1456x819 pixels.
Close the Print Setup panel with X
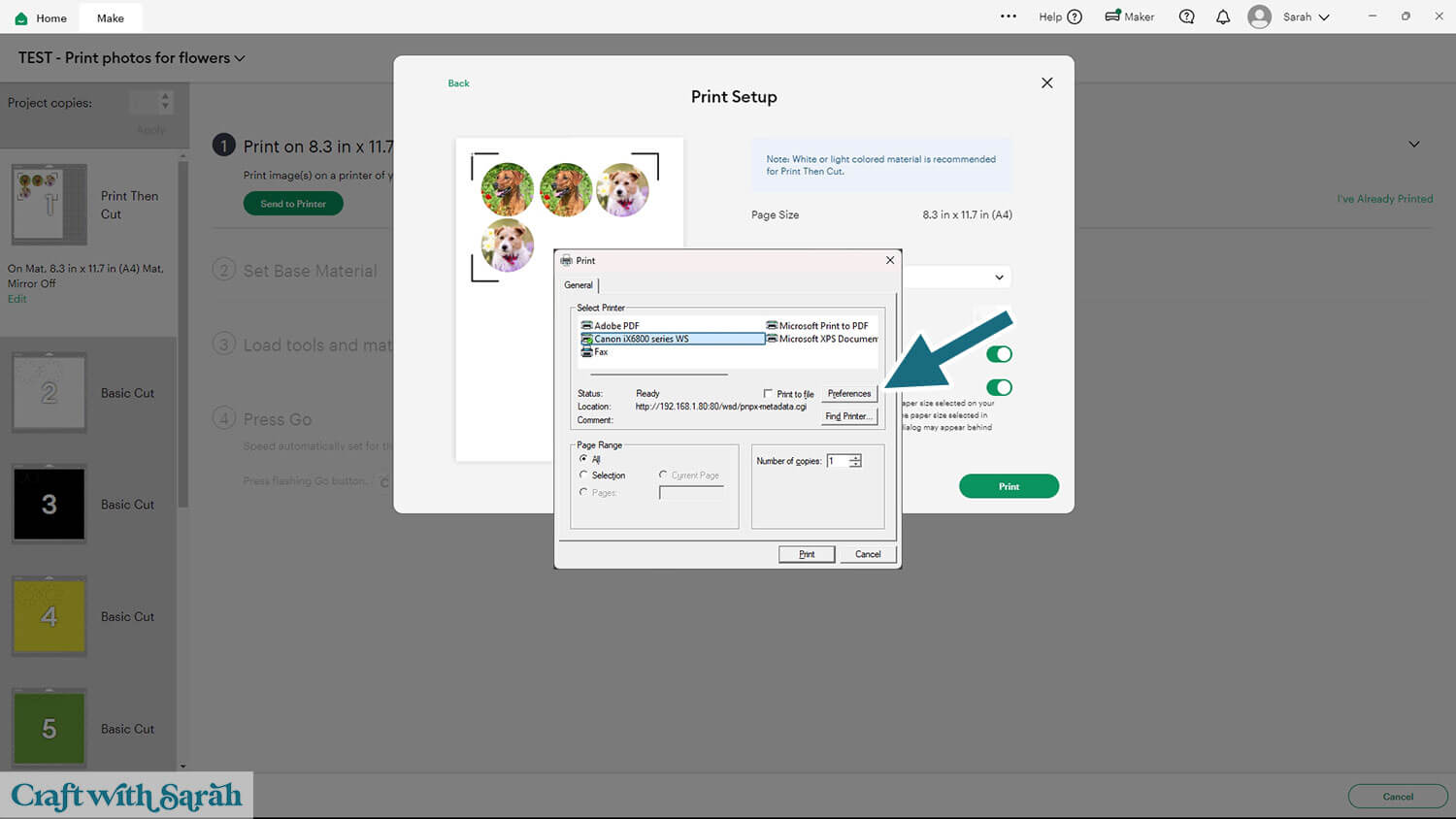[x=1046, y=82]
